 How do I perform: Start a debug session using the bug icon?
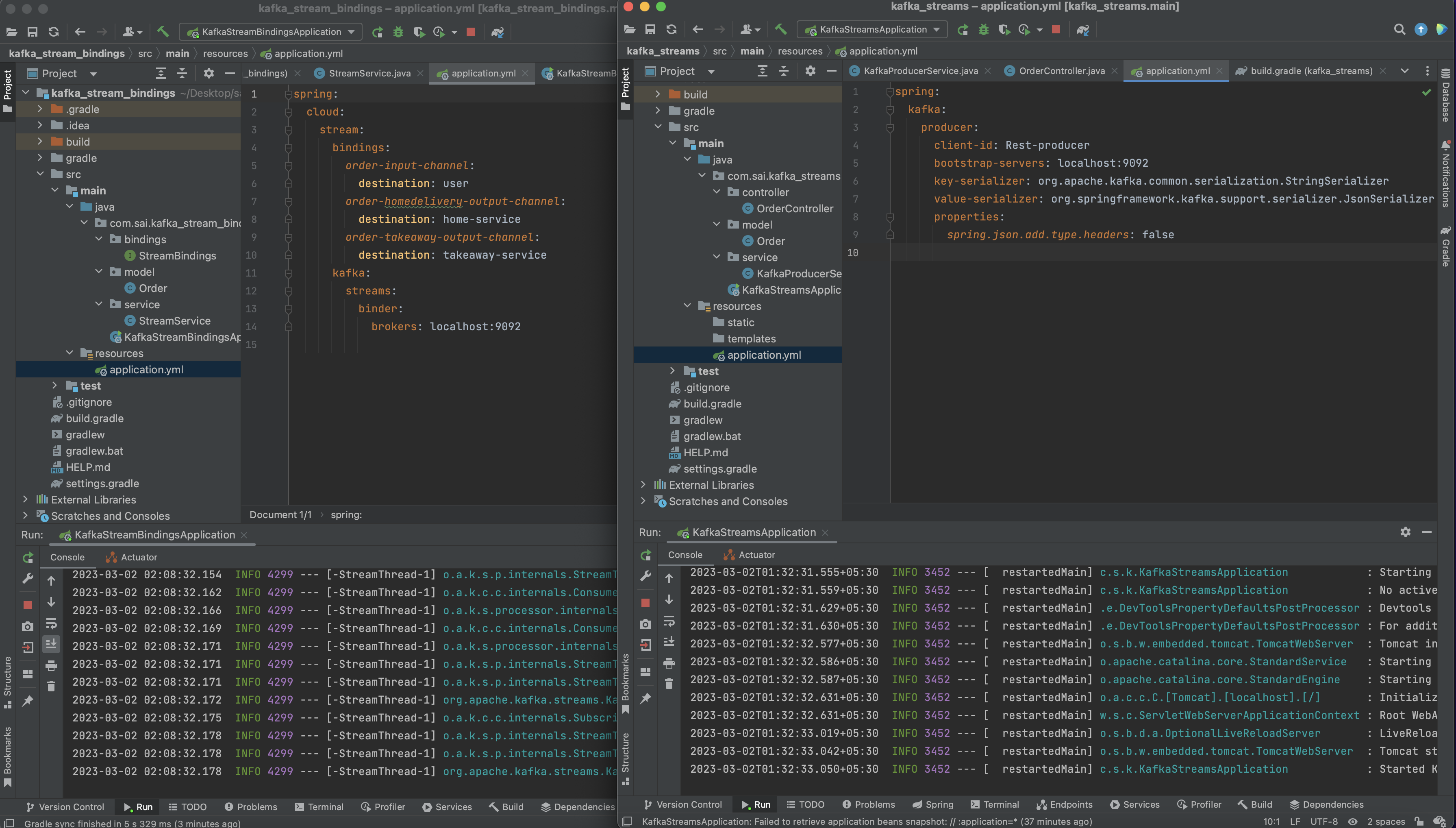(984, 30)
